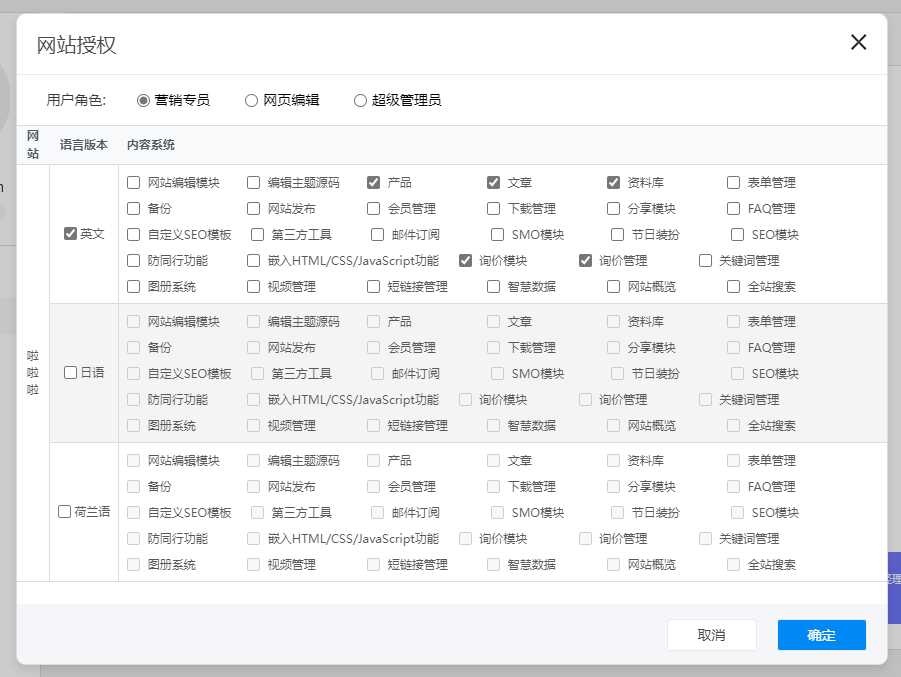The image size is (901, 677).
Task: Enable 全站搜索 in the English section
Action: click(x=734, y=286)
